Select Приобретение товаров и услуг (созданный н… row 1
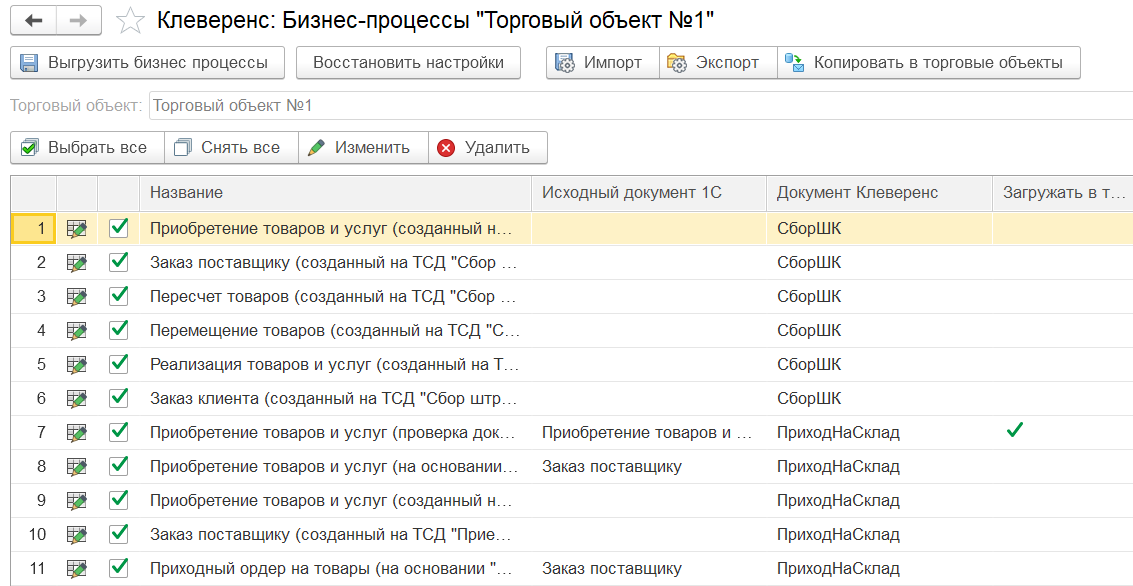Screen dimensions: 1133x586 (335, 229)
